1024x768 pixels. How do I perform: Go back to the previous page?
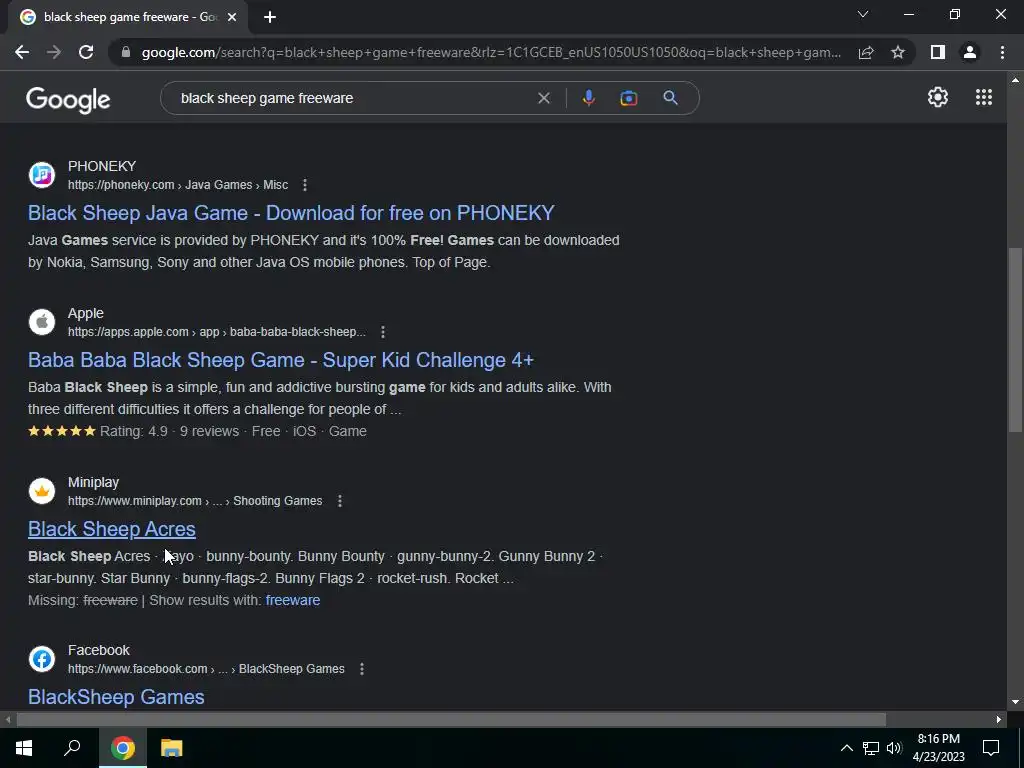(x=22, y=52)
